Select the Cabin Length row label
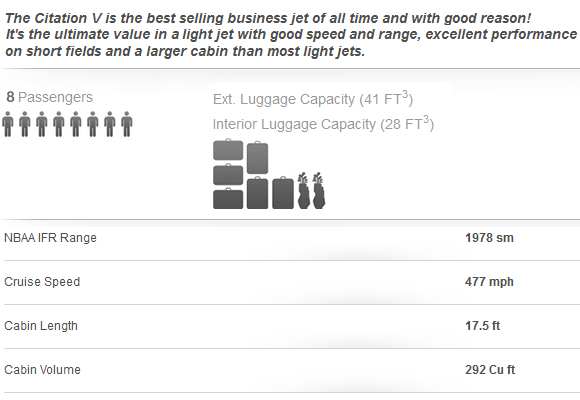 (41, 326)
